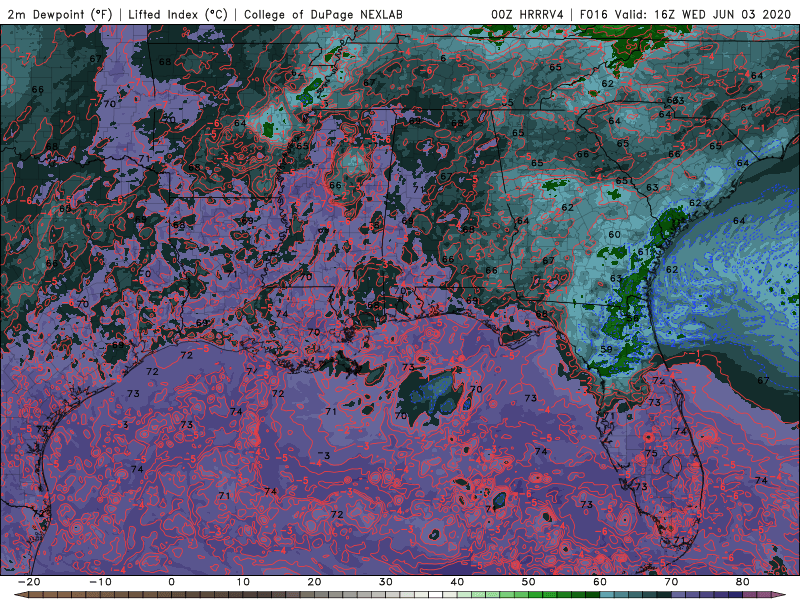Click the 'F016 Valid: 16Z WED JUN 03 2020' text
Viewport: 800px width, 600px height.
pos(685,14)
